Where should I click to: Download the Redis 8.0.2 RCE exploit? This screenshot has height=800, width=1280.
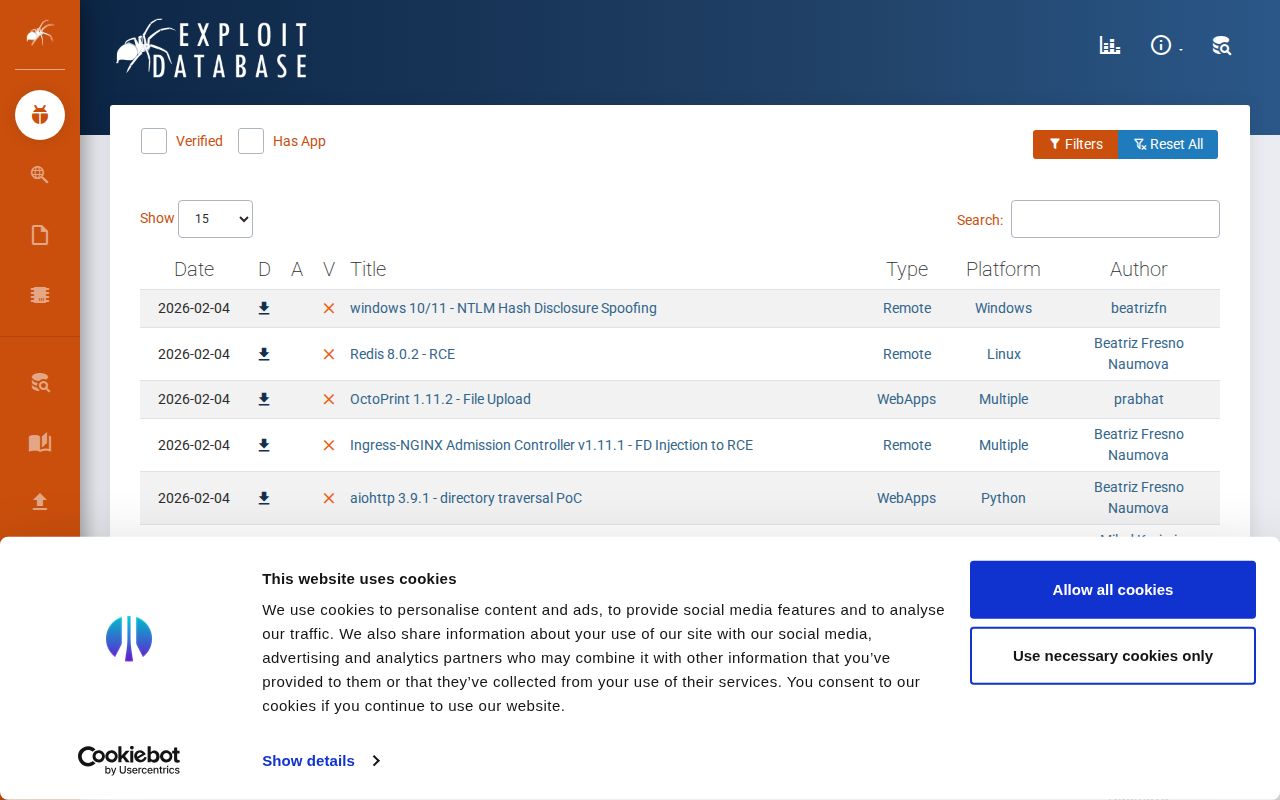coord(264,354)
